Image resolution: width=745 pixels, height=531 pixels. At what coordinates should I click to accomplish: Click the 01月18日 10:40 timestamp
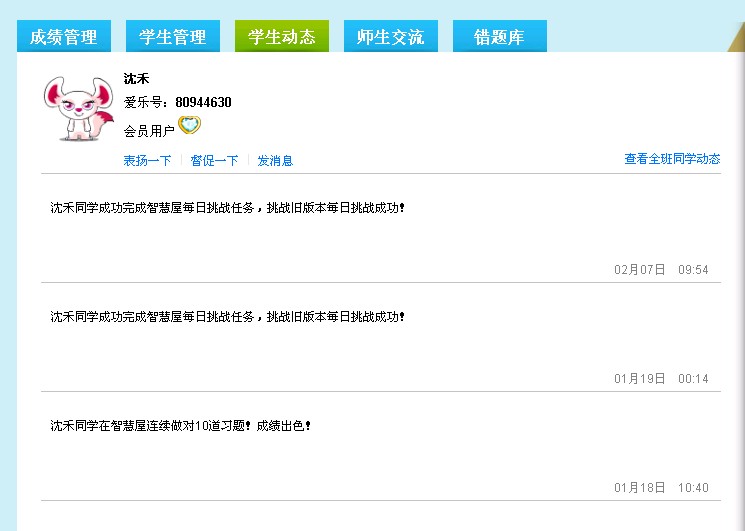pyautogui.click(x=661, y=488)
